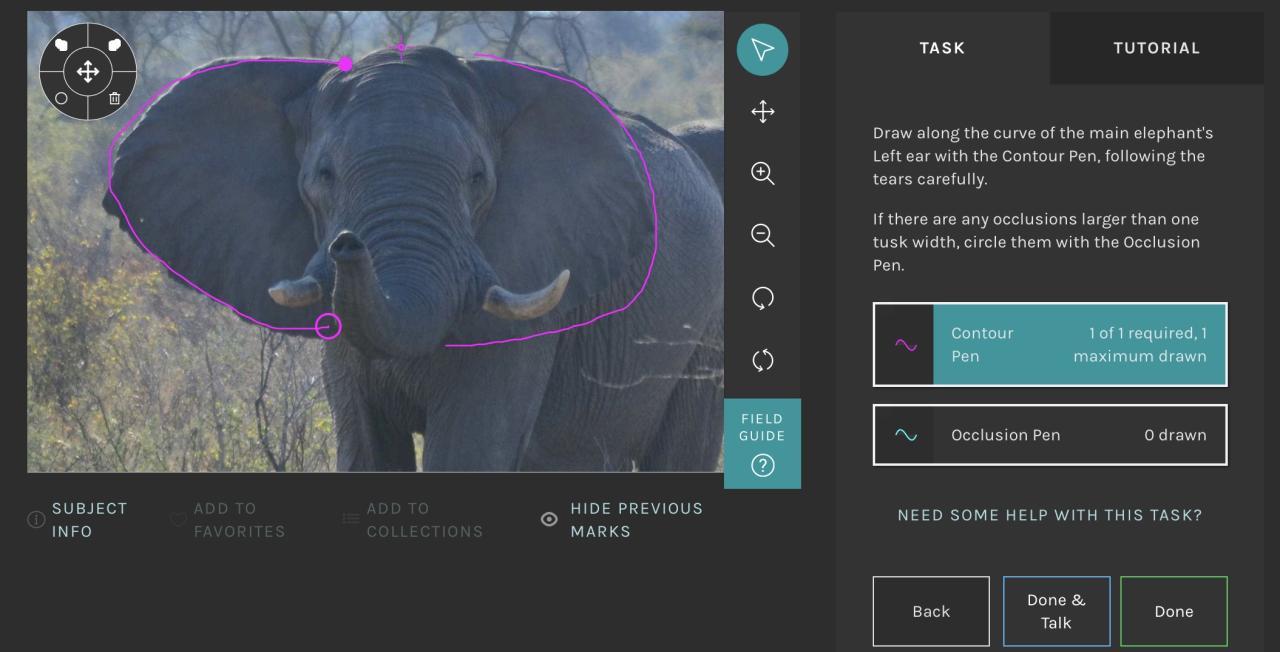Rotate the subject image
The height and width of the screenshot is (652, 1280).
pyautogui.click(x=762, y=298)
